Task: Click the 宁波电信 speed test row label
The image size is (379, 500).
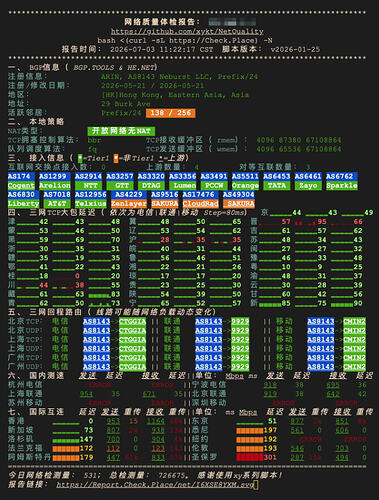Action: pyautogui.click(x=209, y=385)
